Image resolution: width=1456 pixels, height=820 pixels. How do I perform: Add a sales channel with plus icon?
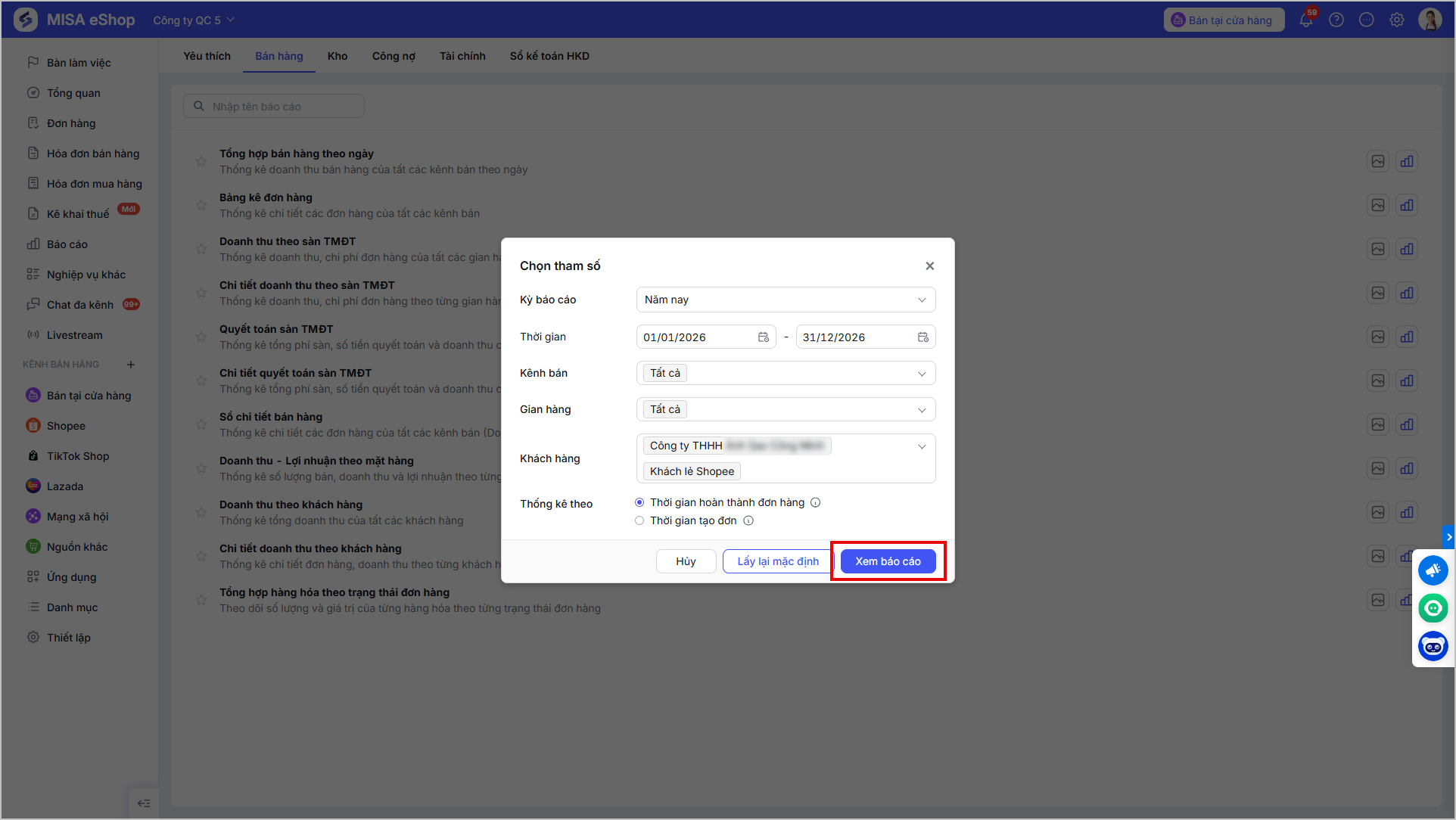[131, 365]
